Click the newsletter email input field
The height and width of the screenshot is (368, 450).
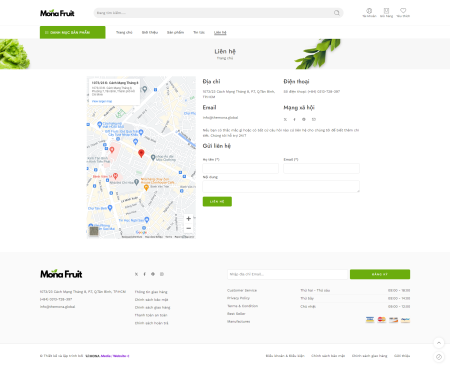click(x=288, y=274)
